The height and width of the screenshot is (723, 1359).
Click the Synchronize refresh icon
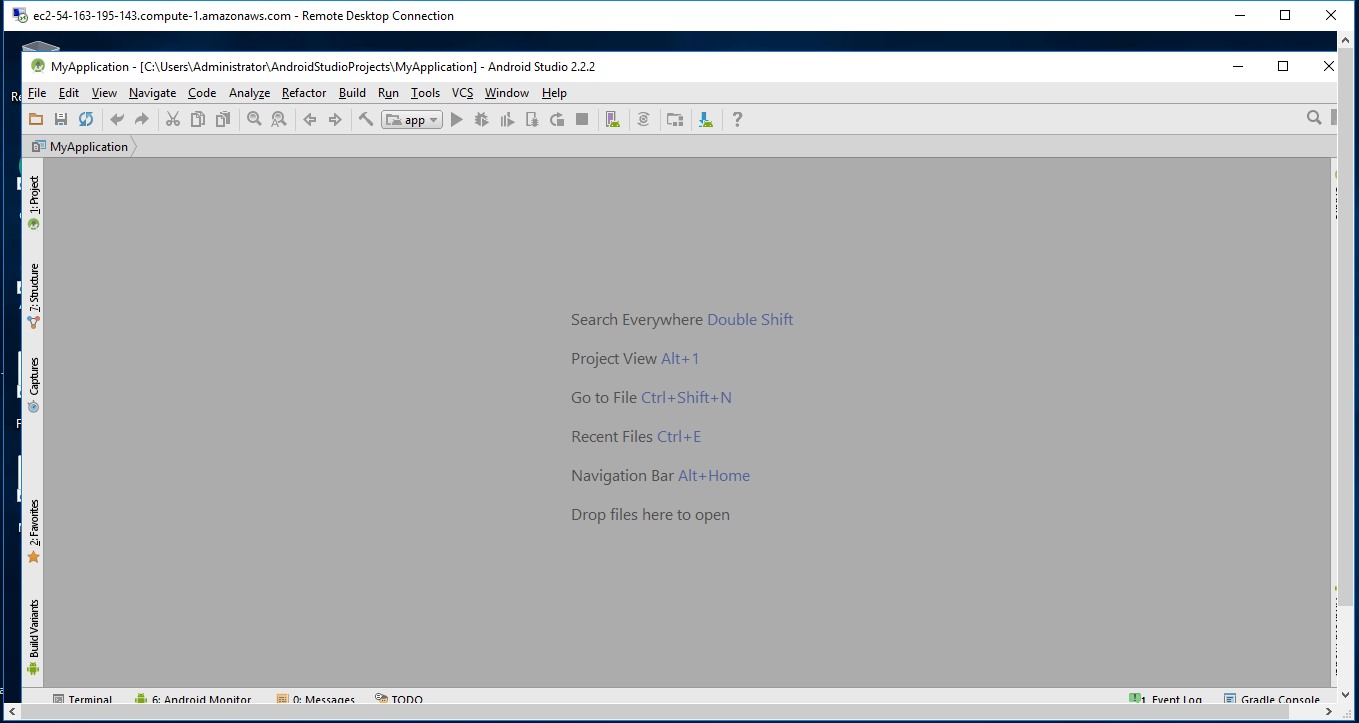[x=86, y=119]
